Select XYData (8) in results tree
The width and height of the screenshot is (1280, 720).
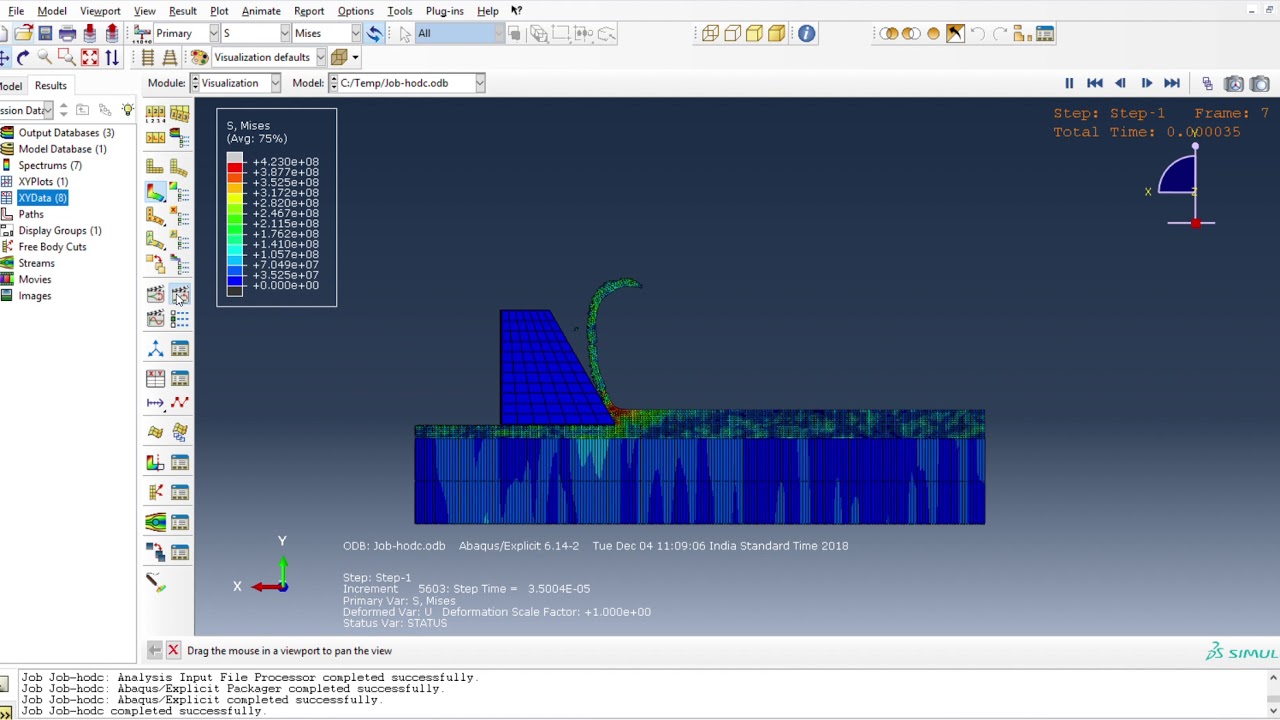(42, 198)
